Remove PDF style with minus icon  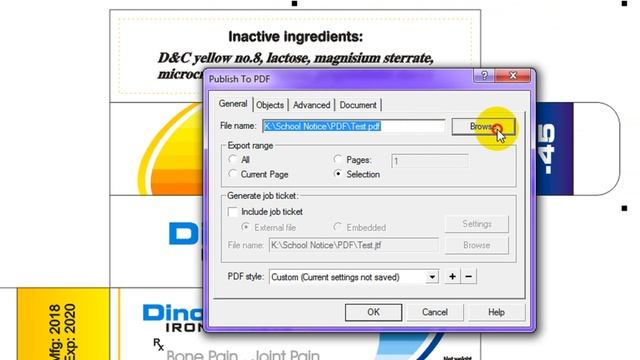click(x=469, y=277)
